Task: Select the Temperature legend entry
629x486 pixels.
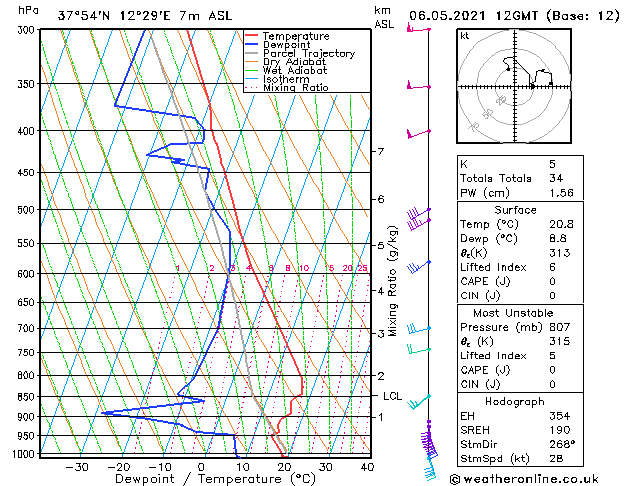Action: (x=296, y=36)
